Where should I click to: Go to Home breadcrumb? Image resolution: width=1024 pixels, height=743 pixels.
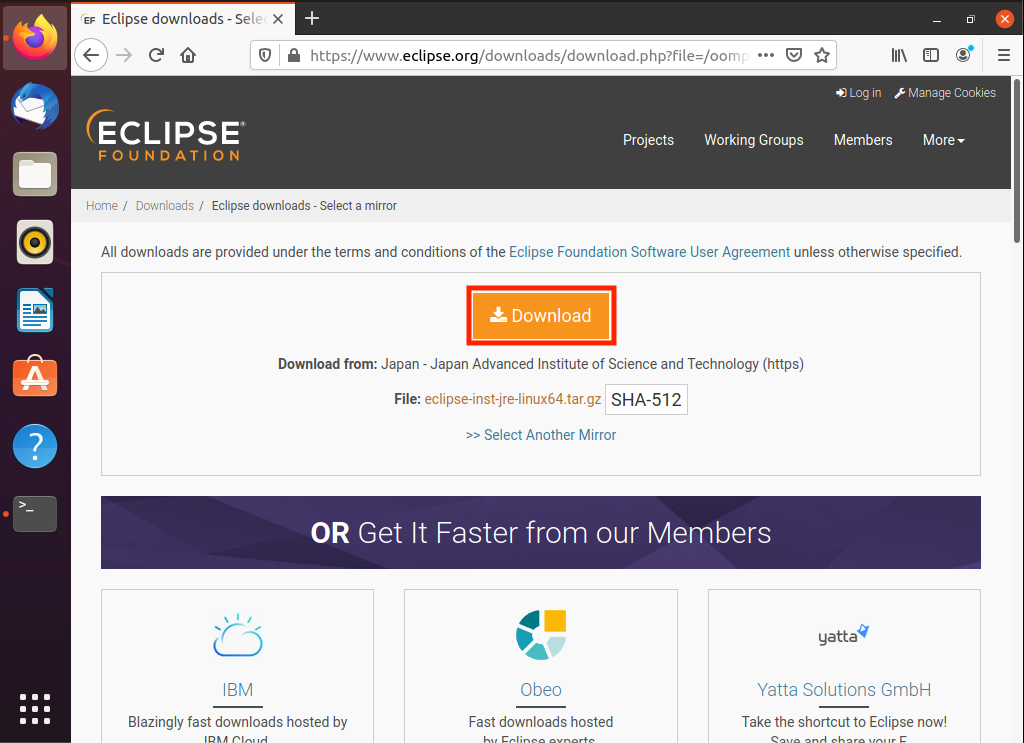(102, 206)
